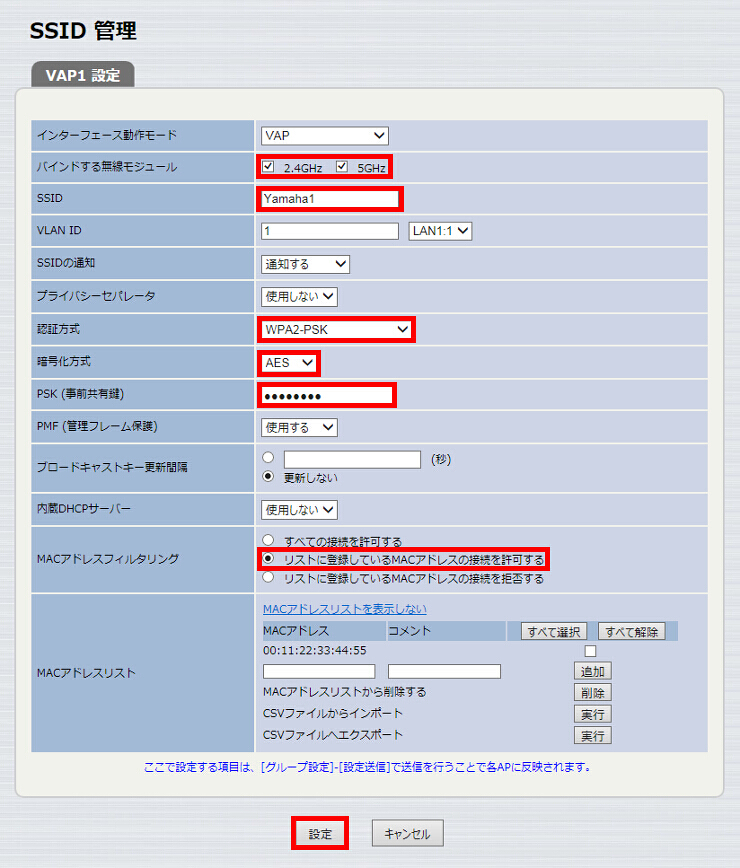Click the PSK pre-shared key field

click(327, 395)
